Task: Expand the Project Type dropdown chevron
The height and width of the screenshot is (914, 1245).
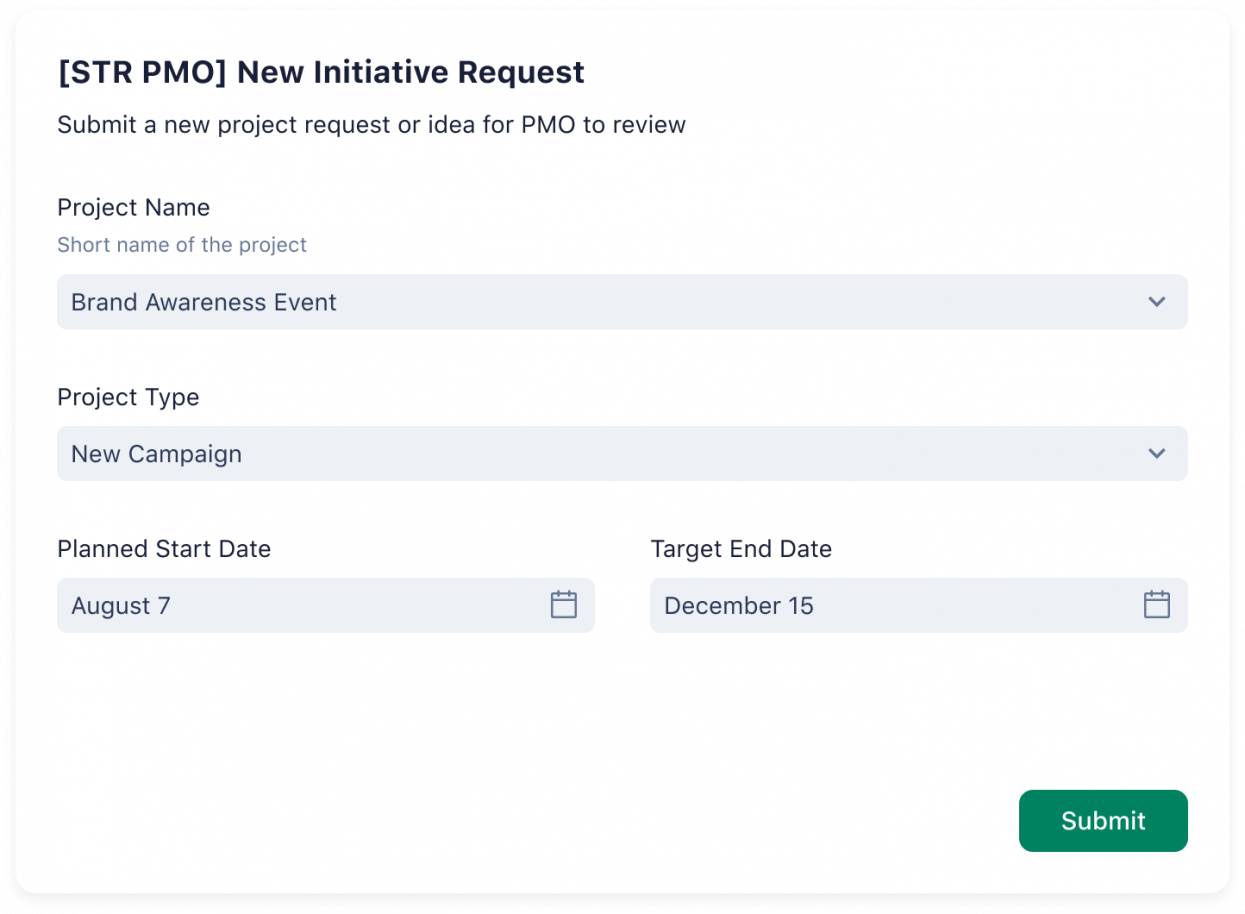Action: pos(1157,453)
